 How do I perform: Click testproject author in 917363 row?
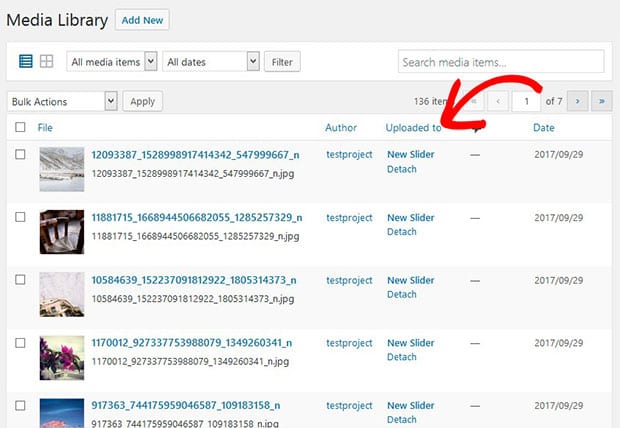point(349,405)
